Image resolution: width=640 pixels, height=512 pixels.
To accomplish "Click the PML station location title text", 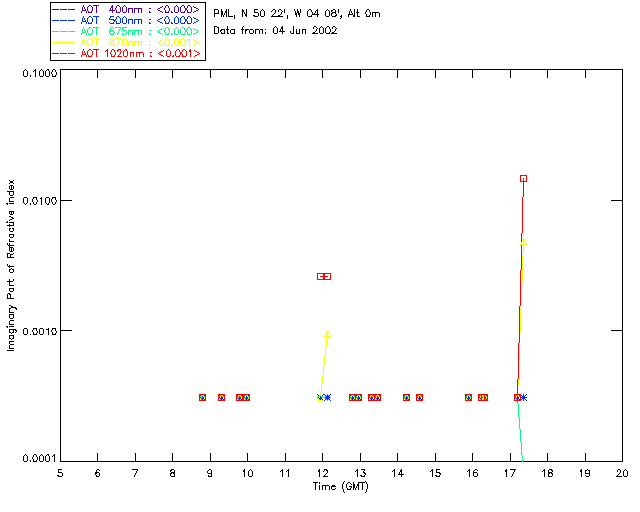I will (x=297, y=14).
